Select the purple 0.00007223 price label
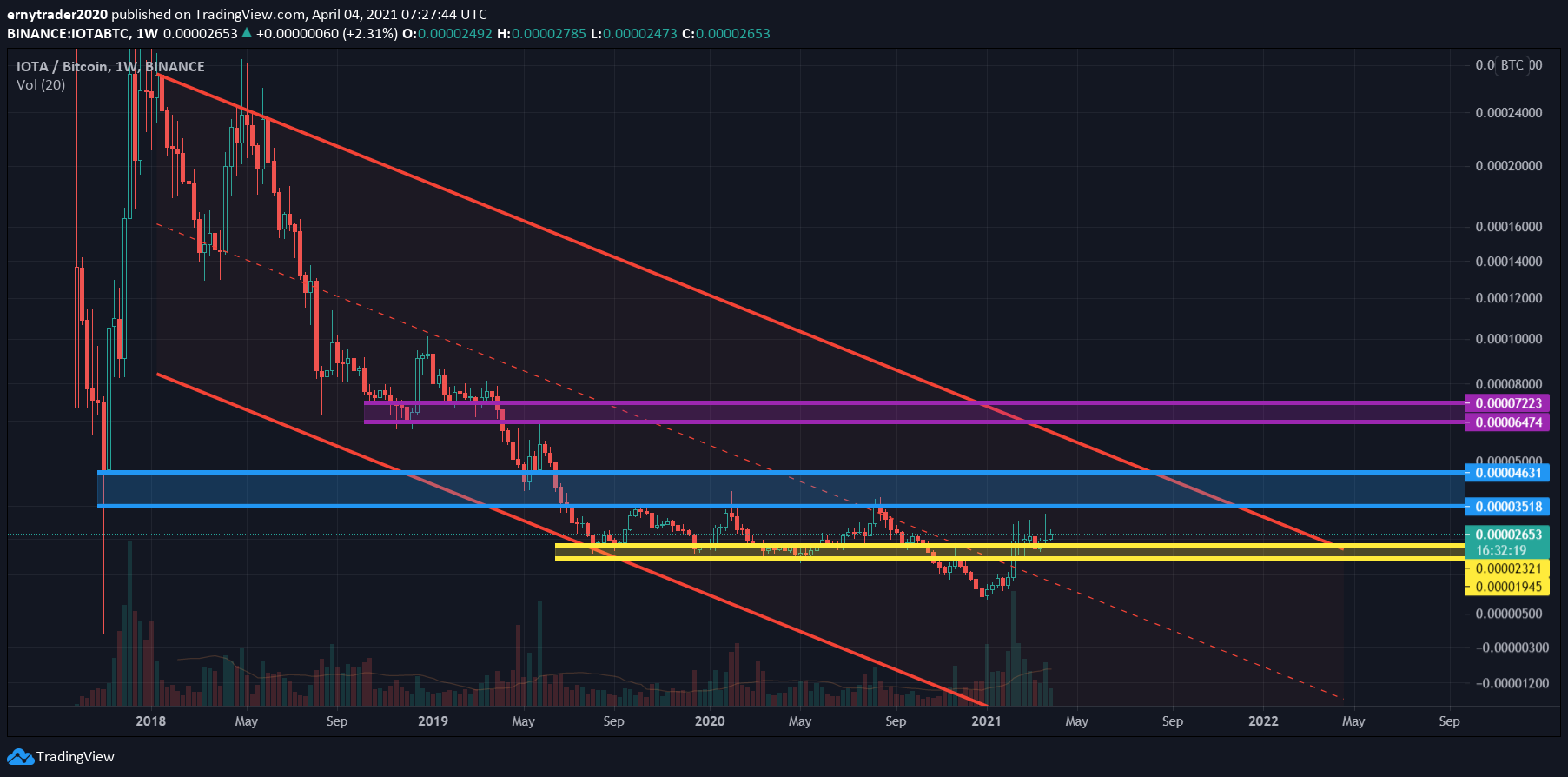 coord(1508,403)
